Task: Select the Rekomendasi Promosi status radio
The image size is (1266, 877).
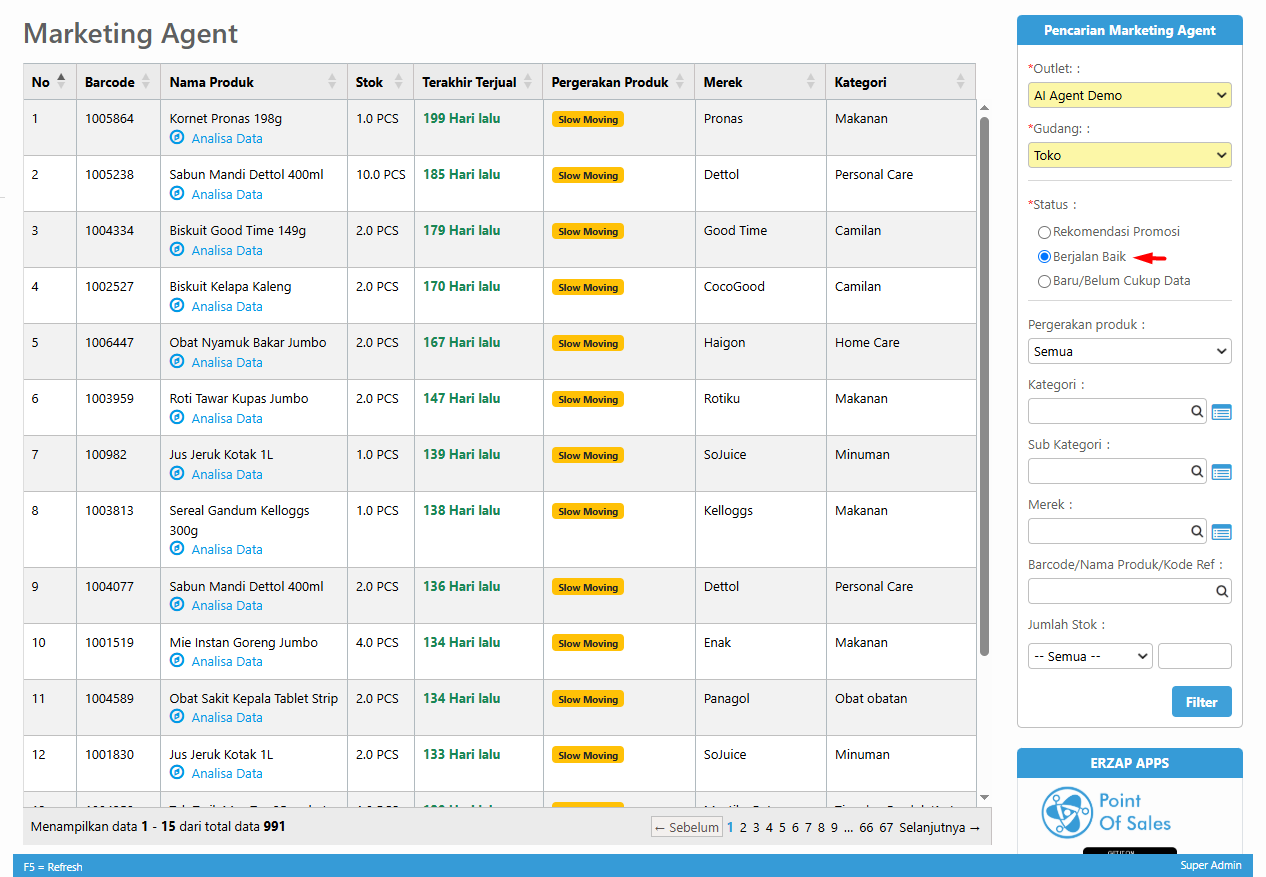Action: tap(1044, 232)
